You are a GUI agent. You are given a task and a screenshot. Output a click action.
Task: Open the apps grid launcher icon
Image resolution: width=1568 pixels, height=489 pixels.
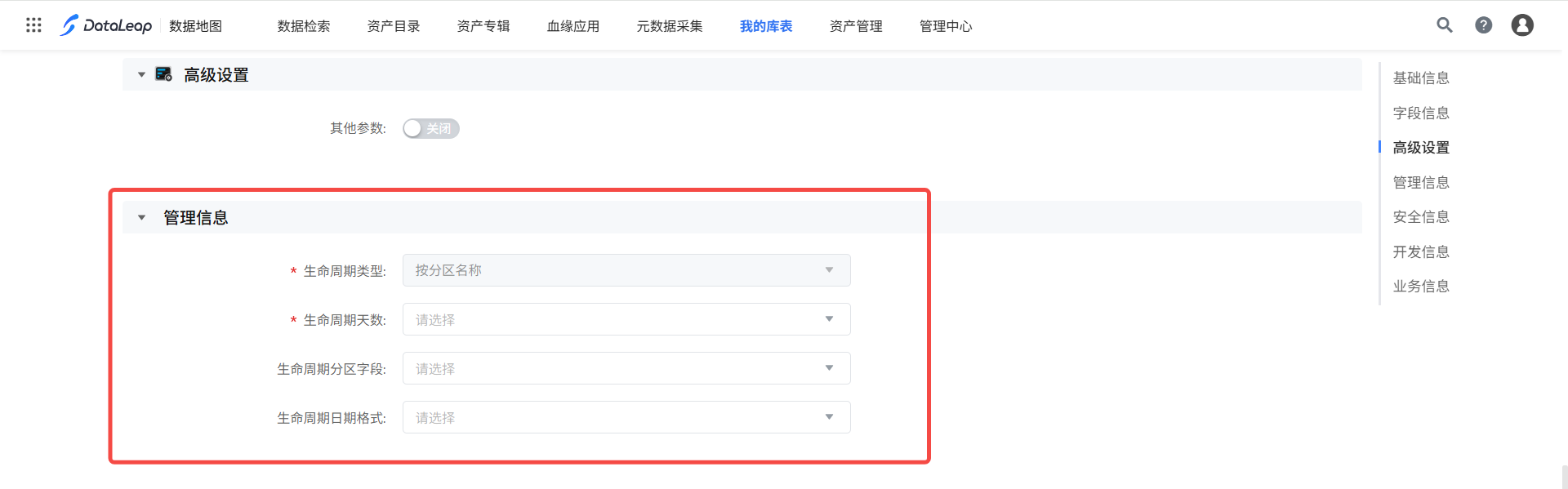click(33, 25)
